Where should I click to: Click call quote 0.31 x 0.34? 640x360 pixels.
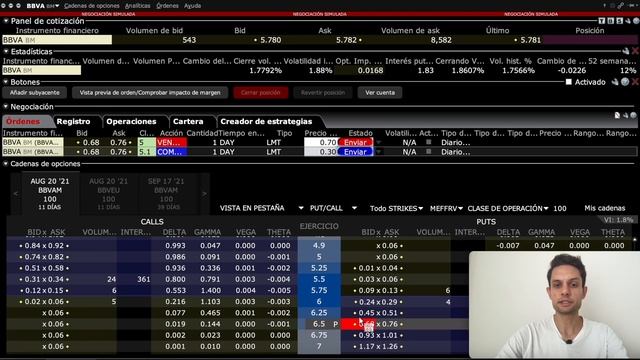click(x=44, y=279)
